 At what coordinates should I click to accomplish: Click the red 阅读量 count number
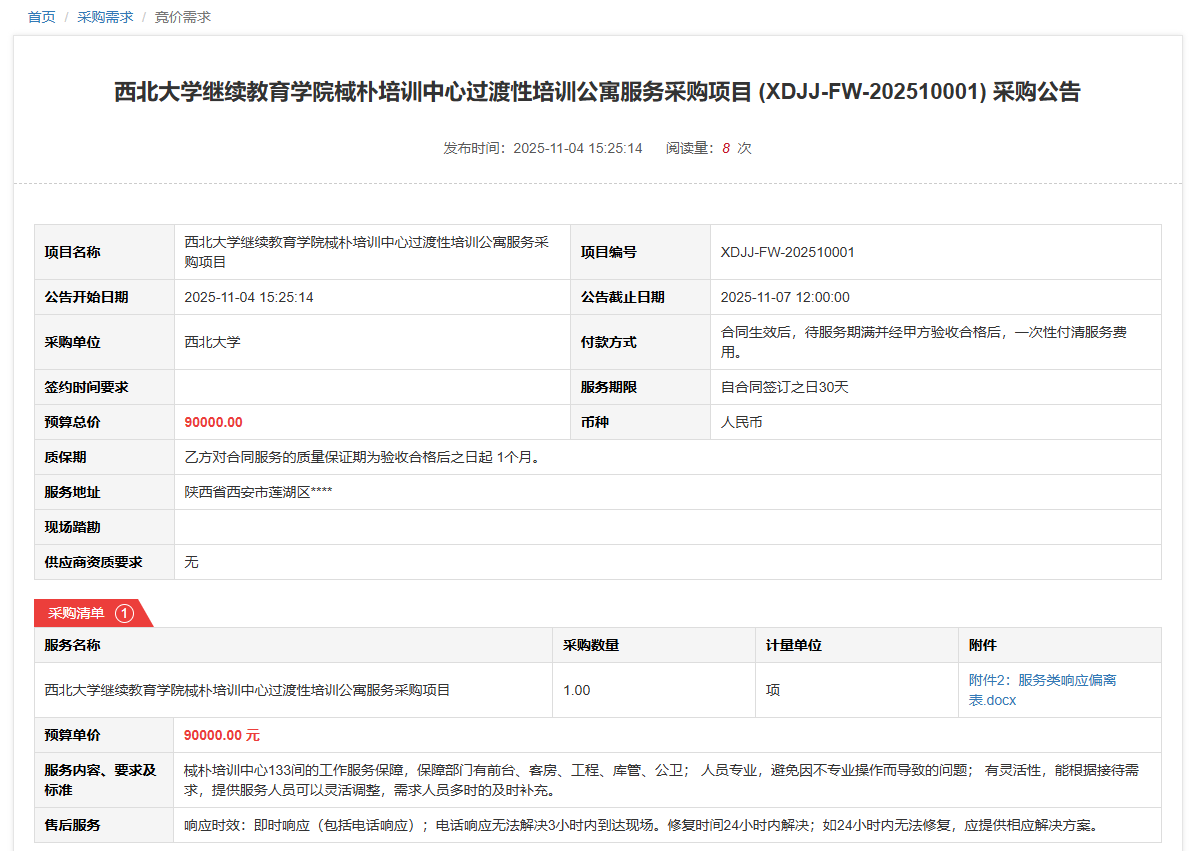[726, 148]
